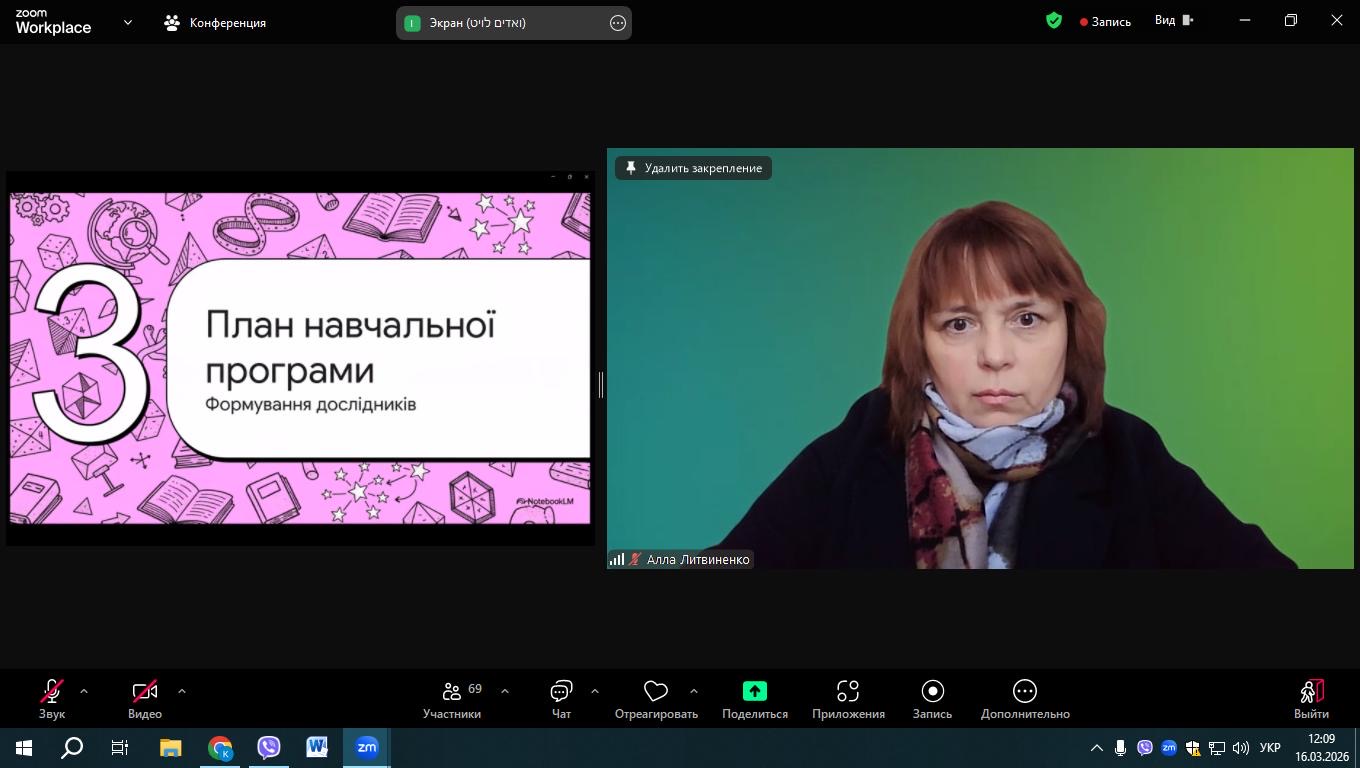
Task: Start screen sharing with Поделиться
Action: (754, 692)
